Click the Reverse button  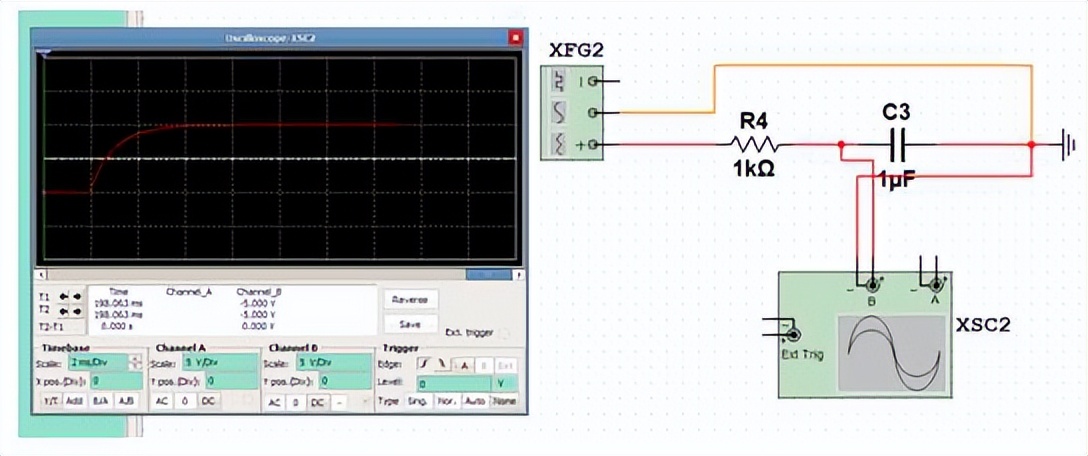click(x=410, y=300)
